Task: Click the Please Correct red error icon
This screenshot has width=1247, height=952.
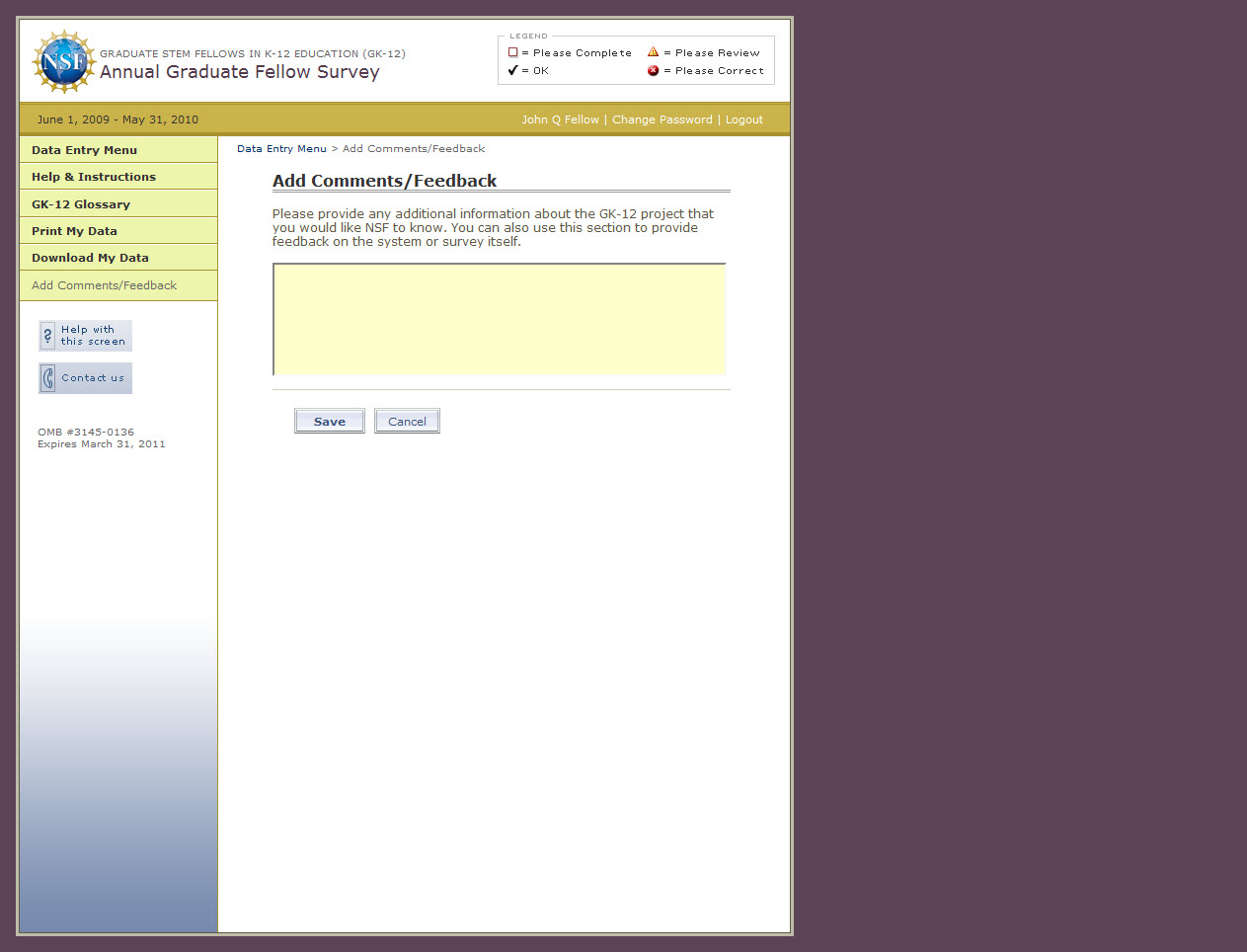Action: (653, 70)
